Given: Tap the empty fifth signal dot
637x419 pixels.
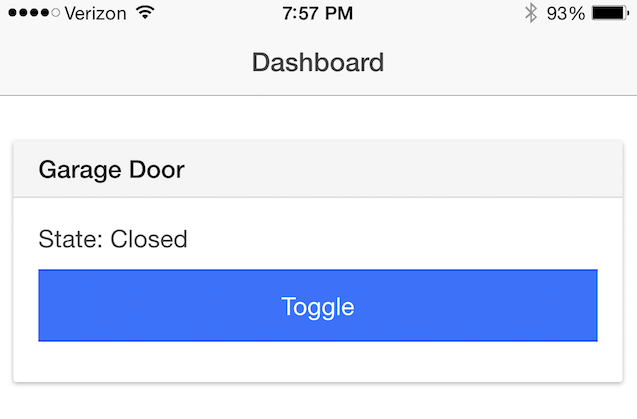Looking at the screenshot, I should [x=56, y=13].
